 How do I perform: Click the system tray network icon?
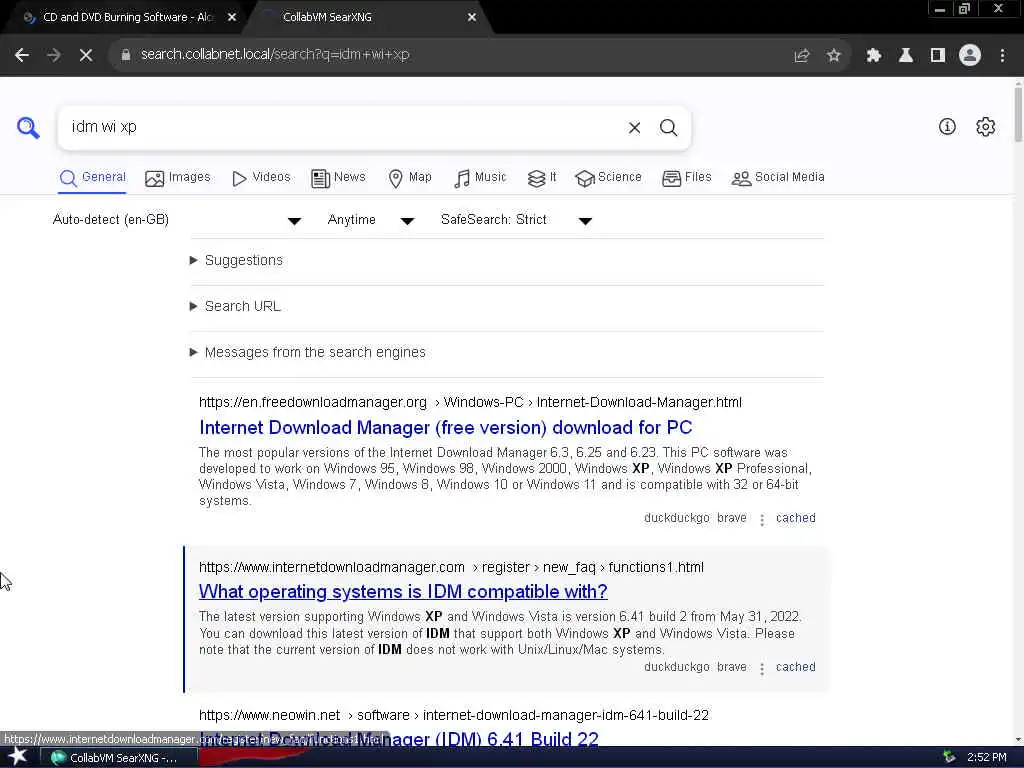(x=949, y=758)
